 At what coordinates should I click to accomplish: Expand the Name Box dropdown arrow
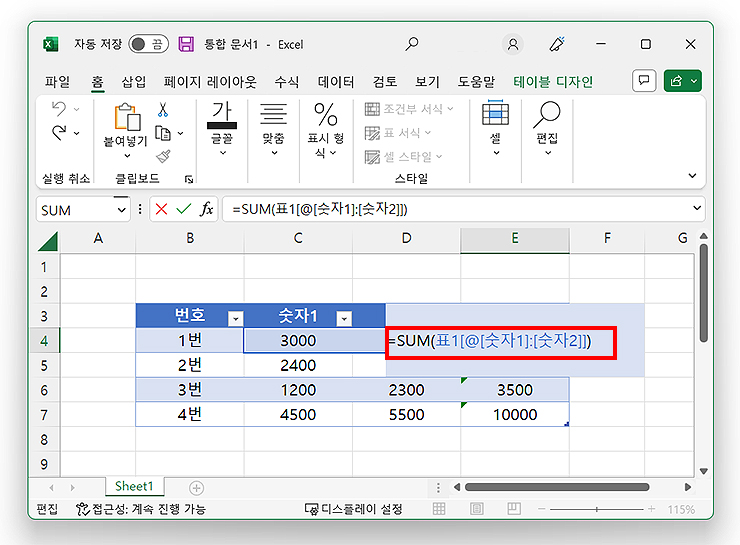pyautogui.click(x=122, y=210)
